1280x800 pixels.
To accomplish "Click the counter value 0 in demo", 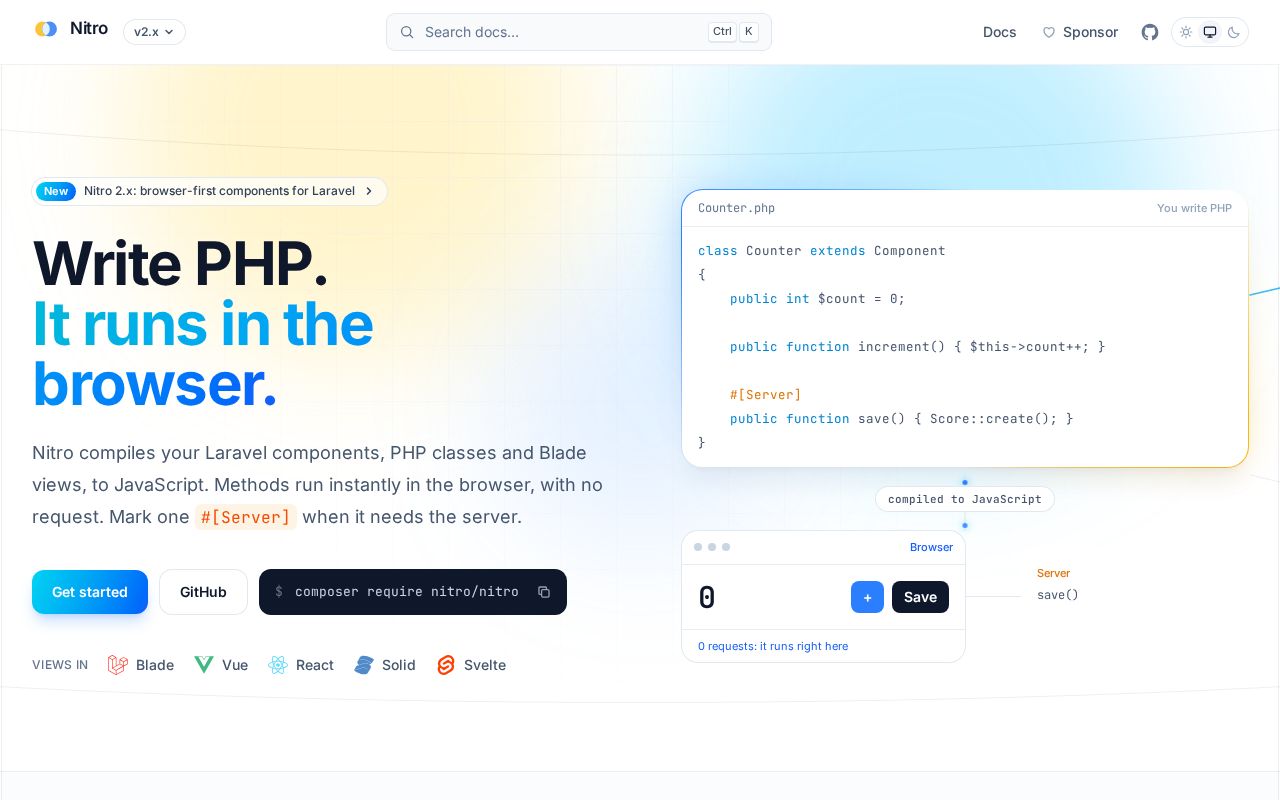I will pyautogui.click(x=707, y=597).
